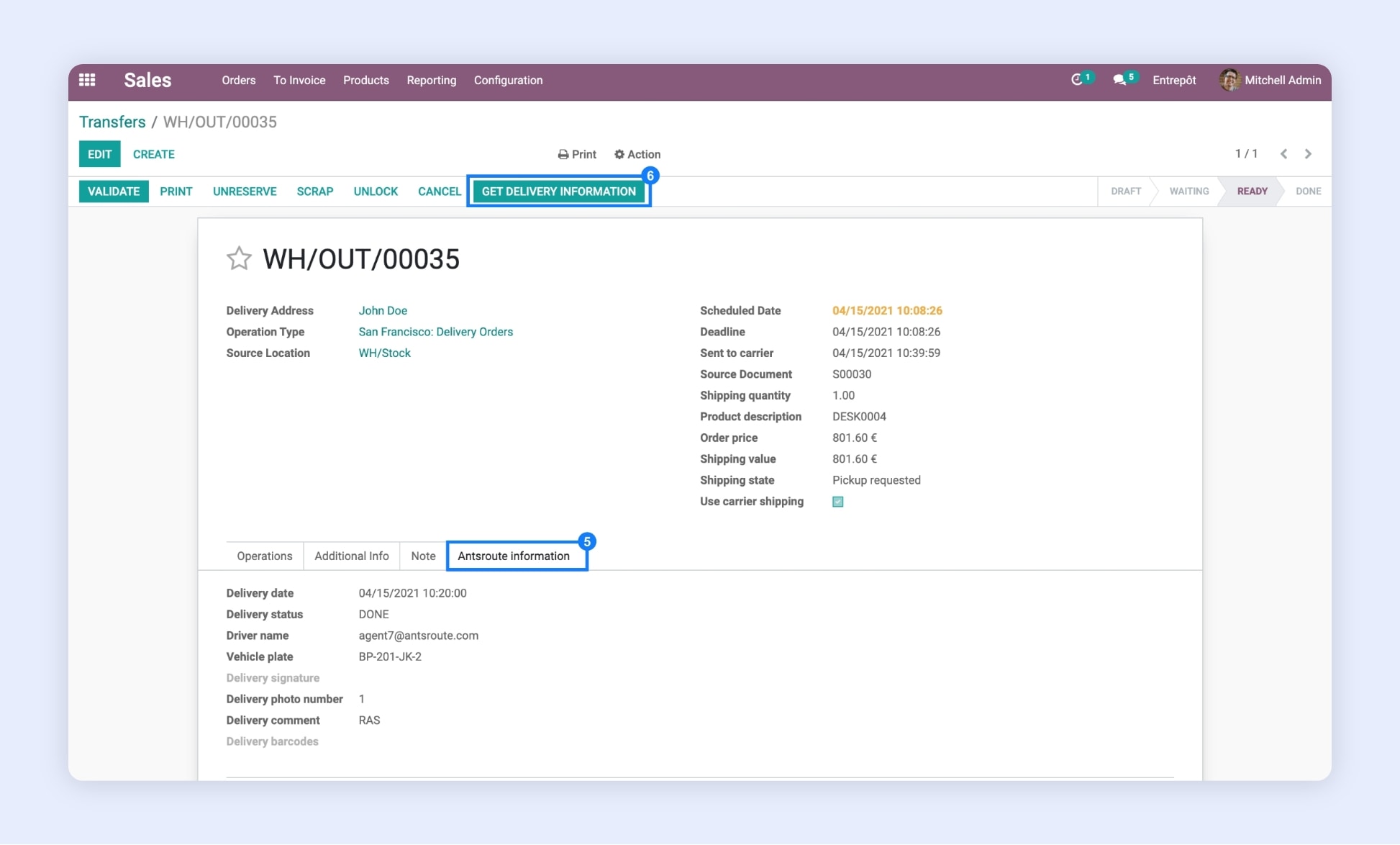Open the activities clock icon
Image resolution: width=1400 pixels, height=845 pixels.
1077,80
